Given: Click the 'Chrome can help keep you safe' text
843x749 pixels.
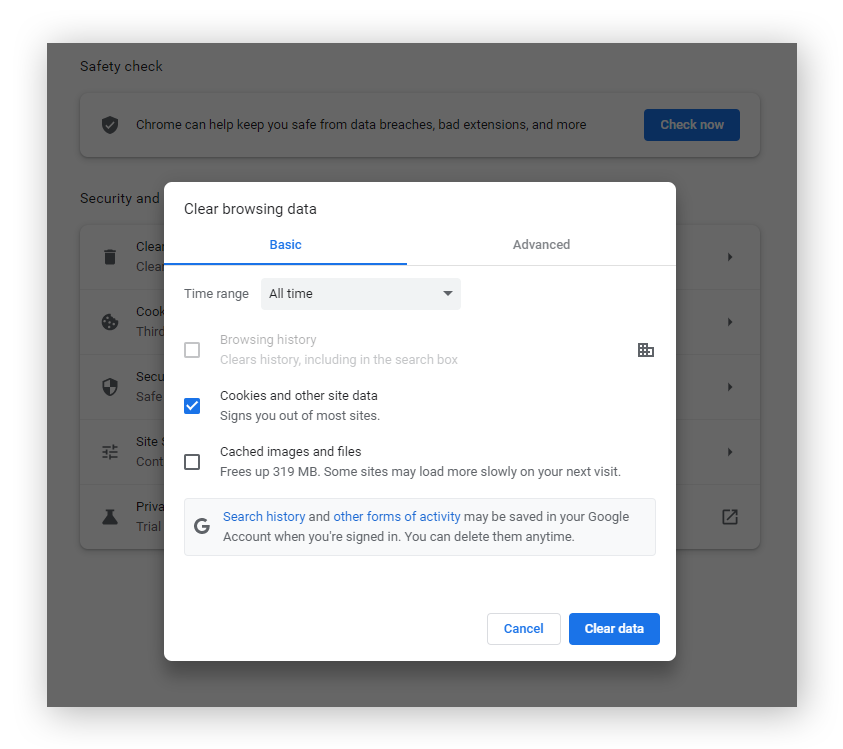Looking at the screenshot, I should pos(361,125).
